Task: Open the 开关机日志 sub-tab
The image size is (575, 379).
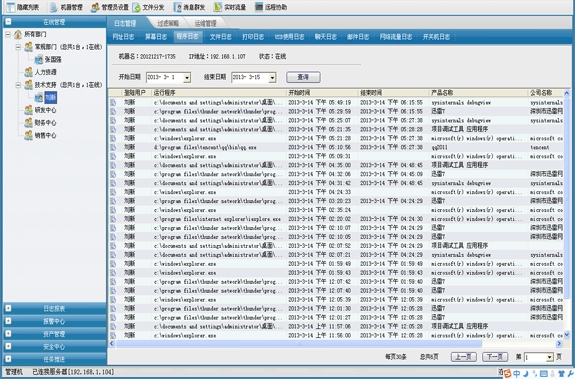Action: 436,37
